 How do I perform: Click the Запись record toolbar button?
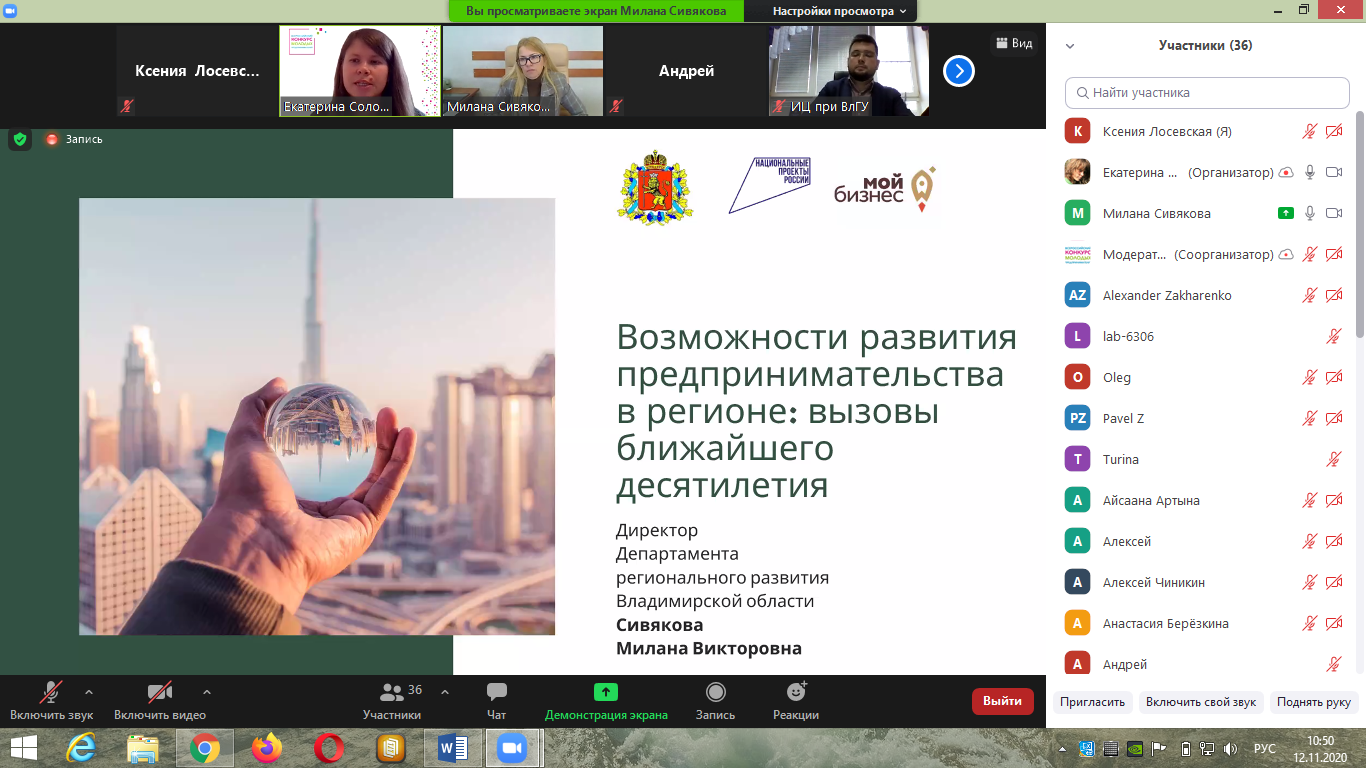(715, 700)
